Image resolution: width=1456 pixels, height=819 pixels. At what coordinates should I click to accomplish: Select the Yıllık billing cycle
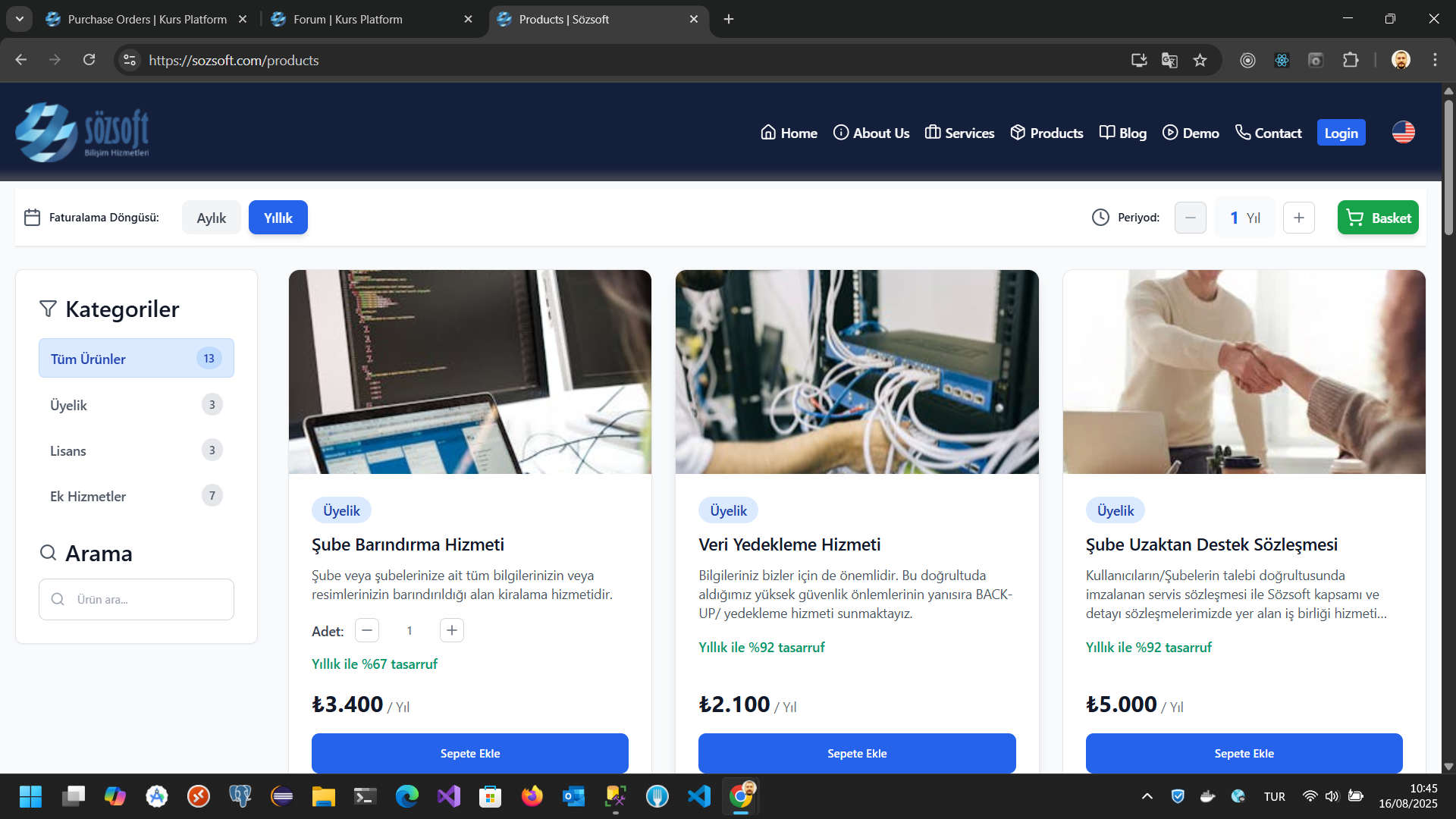tap(278, 218)
